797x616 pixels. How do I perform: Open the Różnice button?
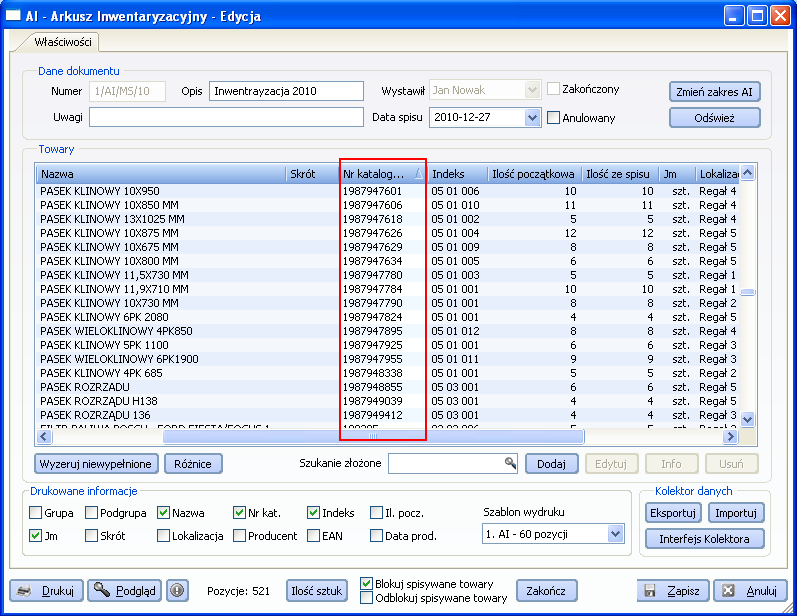pyautogui.click(x=193, y=464)
